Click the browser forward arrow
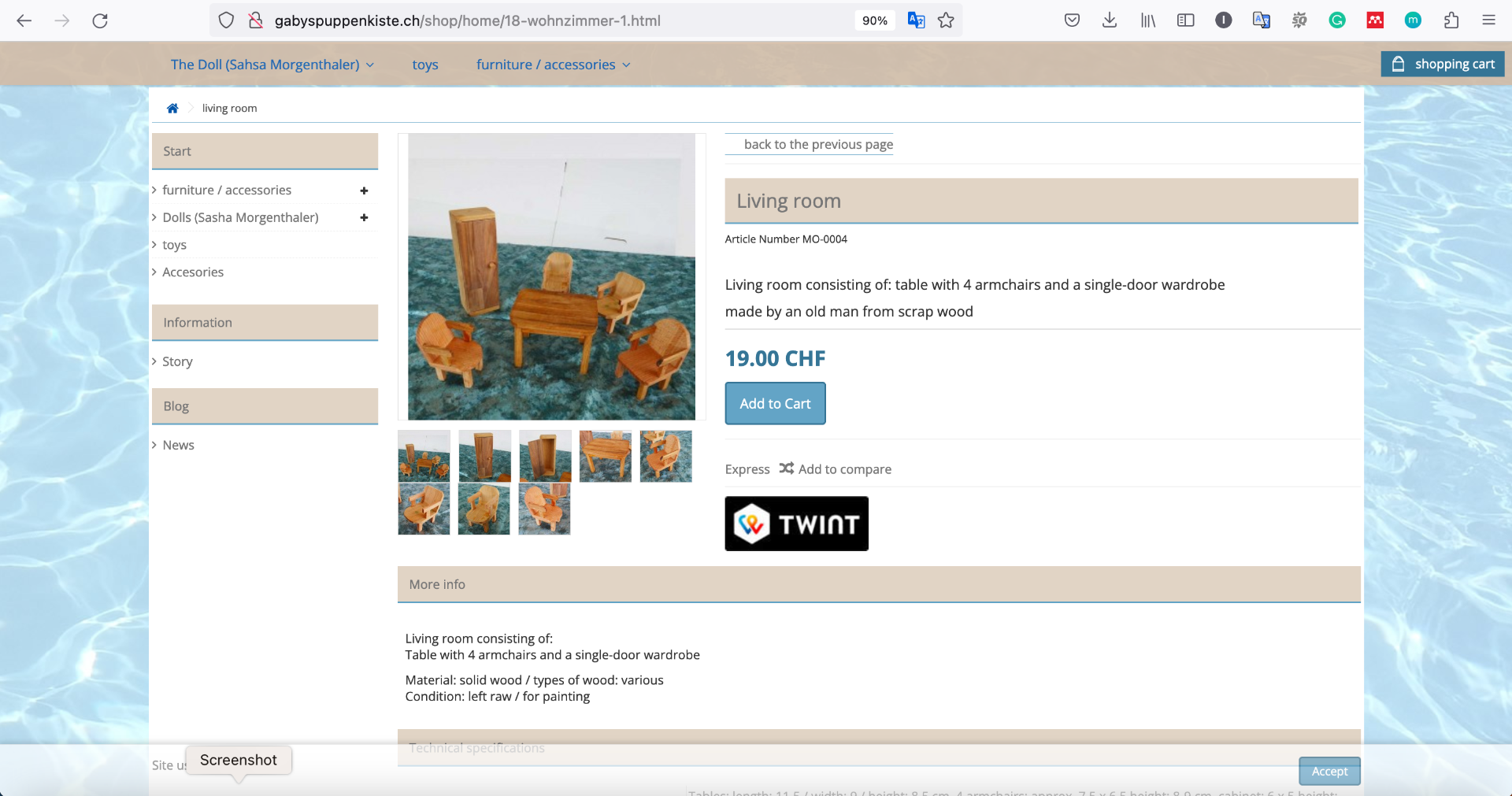The width and height of the screenshot is (1512, 796). coord(62,20)
